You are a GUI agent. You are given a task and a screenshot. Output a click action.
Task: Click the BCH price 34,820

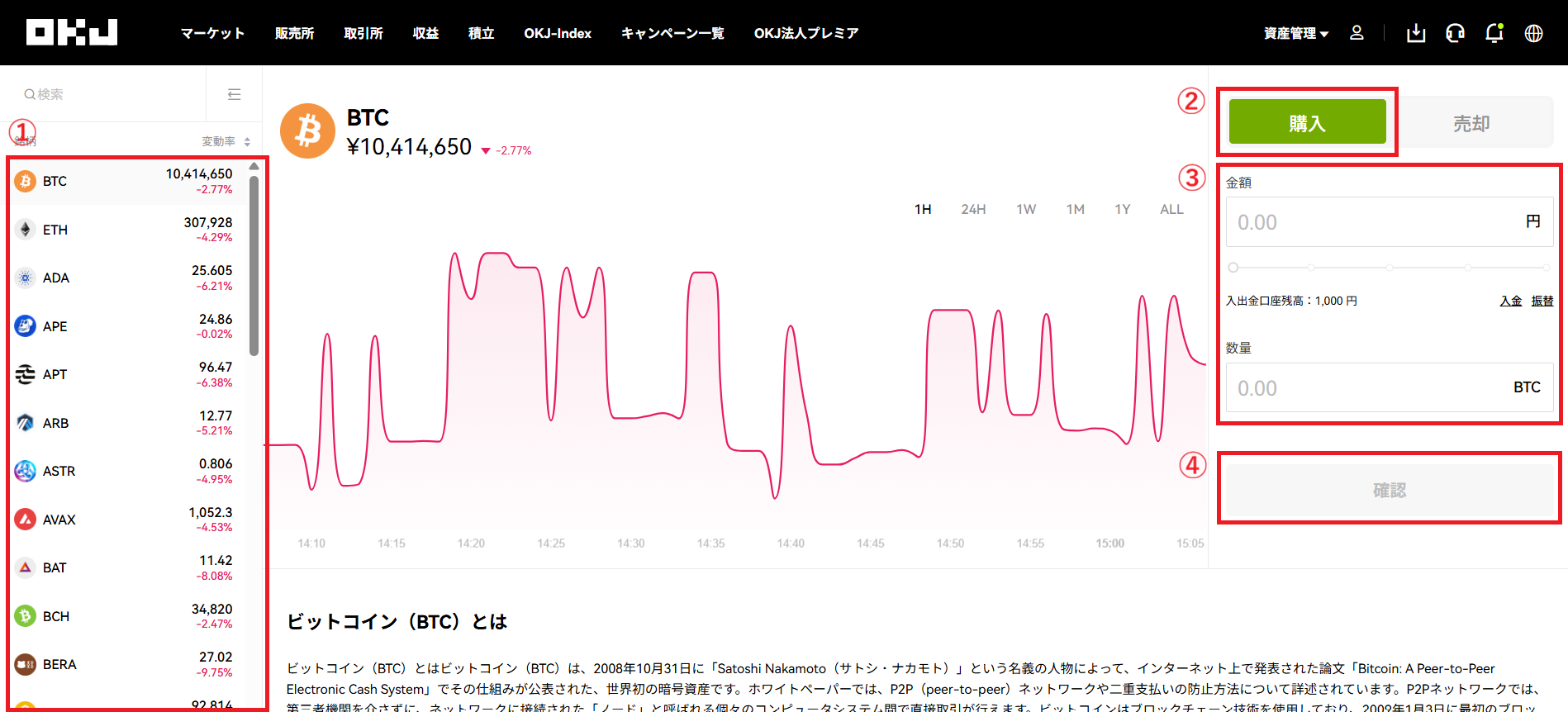[x=212, y=609]
